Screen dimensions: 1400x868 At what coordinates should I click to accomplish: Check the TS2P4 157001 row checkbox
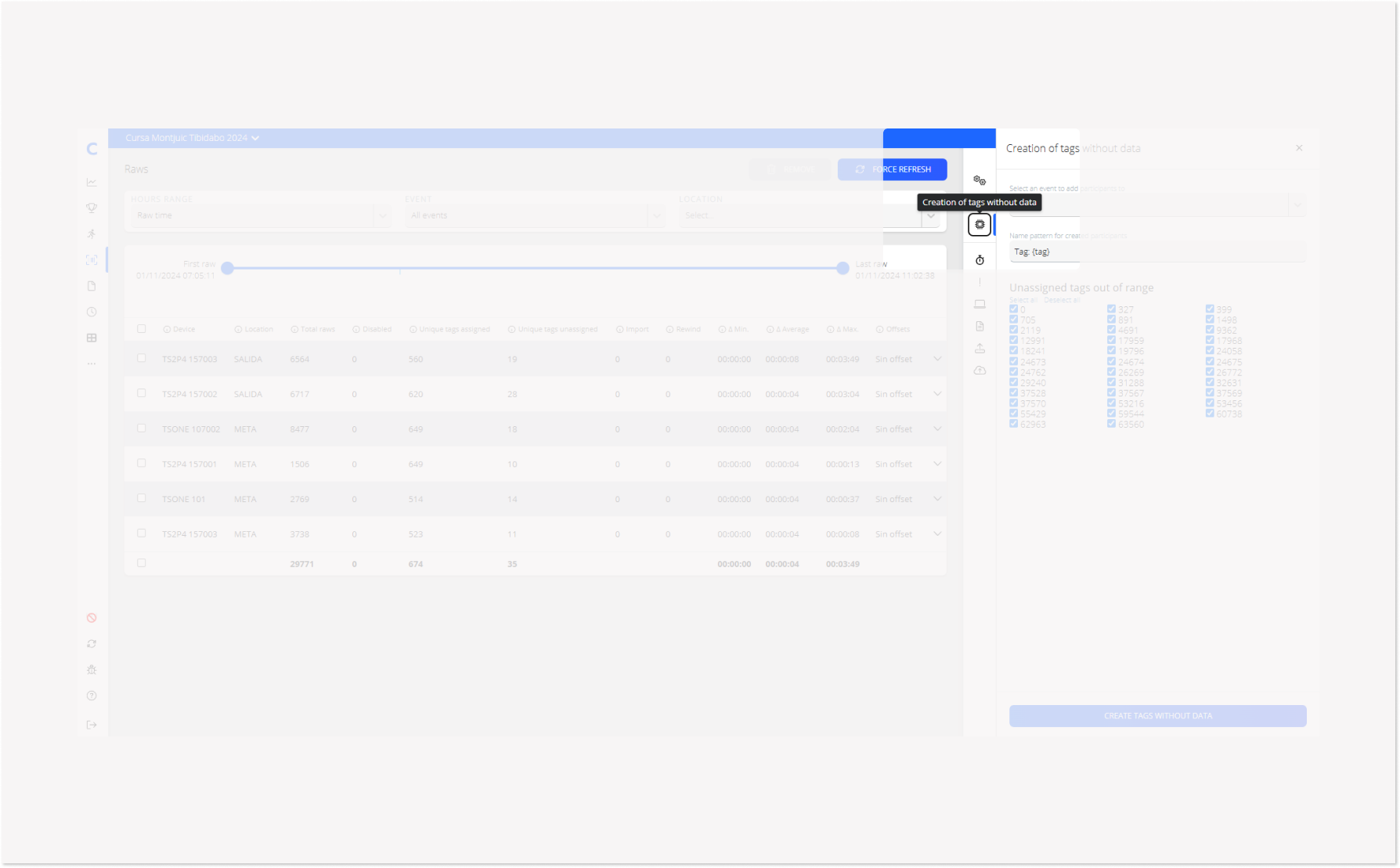142,464
